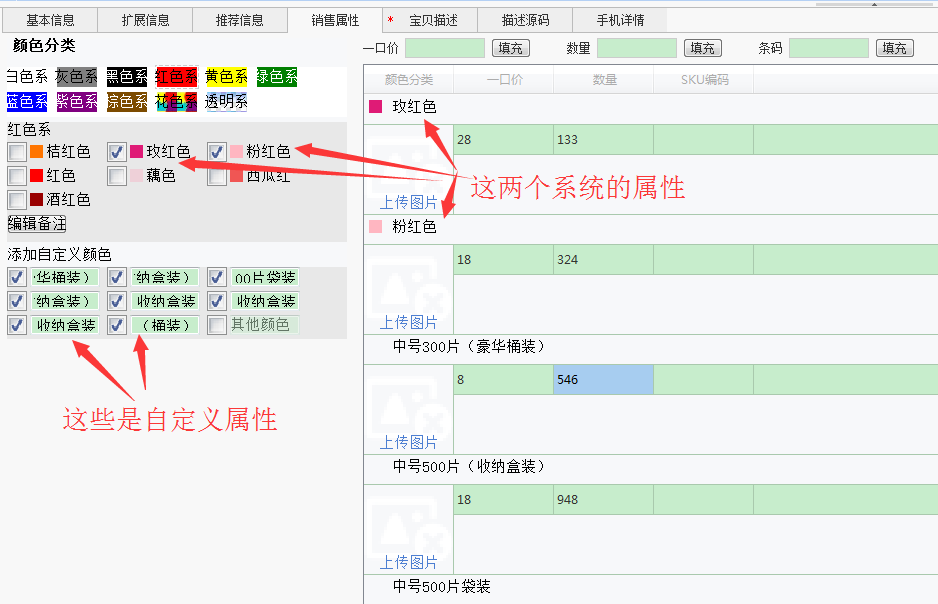
Task: Uncheck the 粉红色 checkbox
Action: [x=217, y=152]
